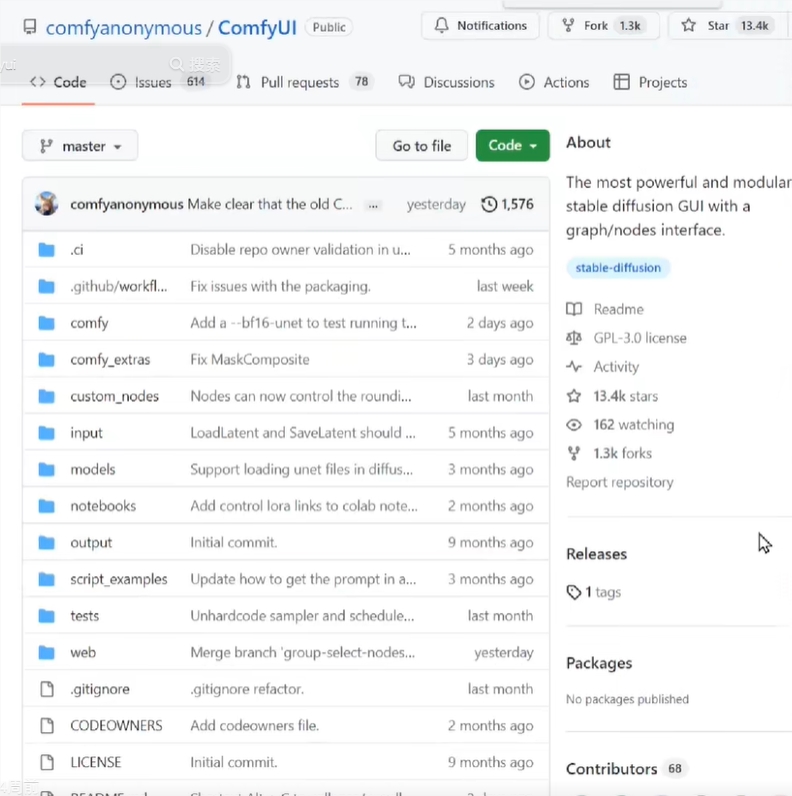Click the folder icon next to input
This screenshot has width=792, height=796.
(x=46, y=433)
